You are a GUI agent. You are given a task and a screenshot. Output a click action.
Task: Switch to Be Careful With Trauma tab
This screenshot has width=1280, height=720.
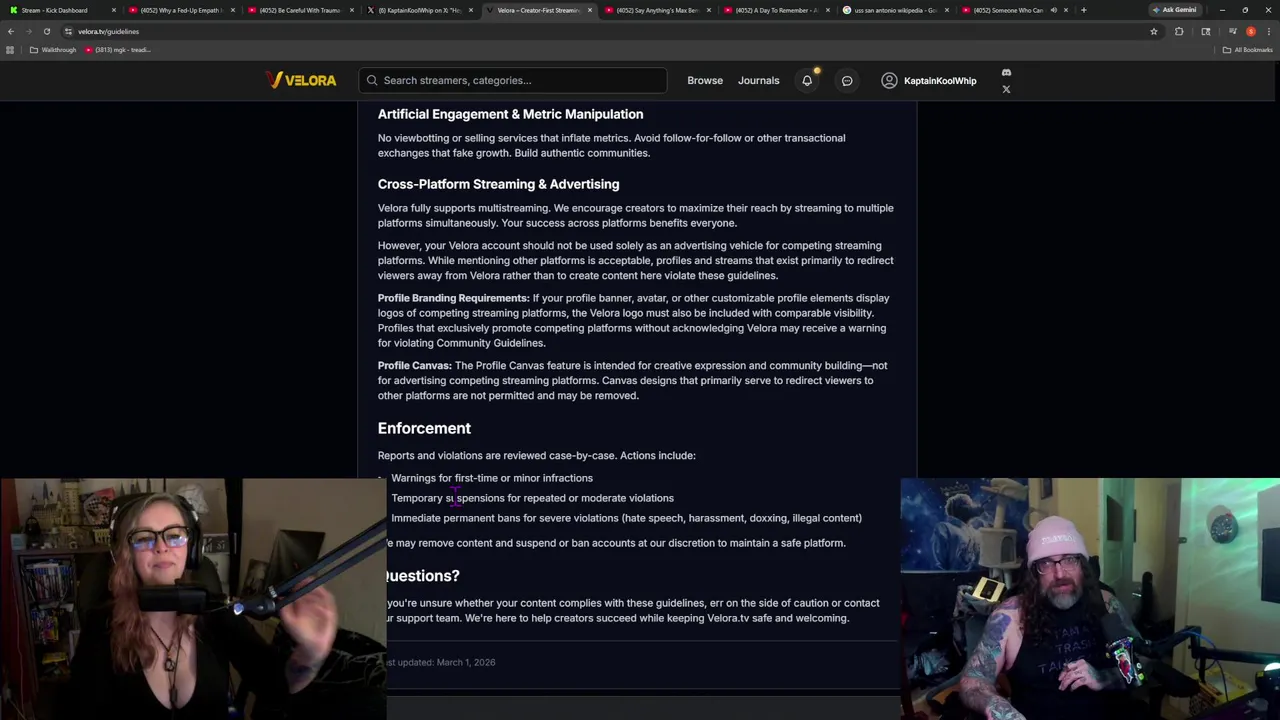(x=300, y=10)
